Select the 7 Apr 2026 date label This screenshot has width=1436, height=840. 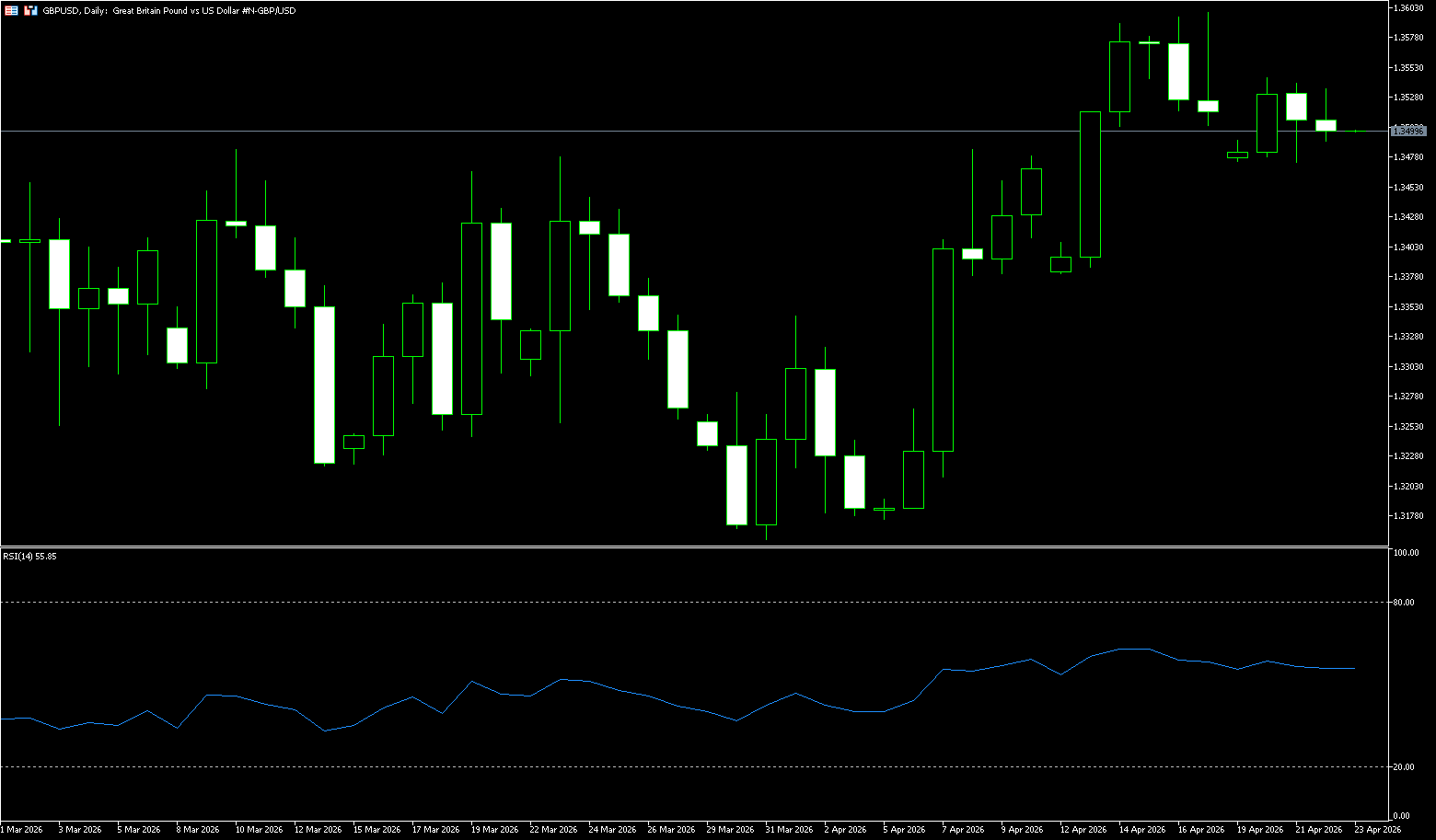[964, 830]
